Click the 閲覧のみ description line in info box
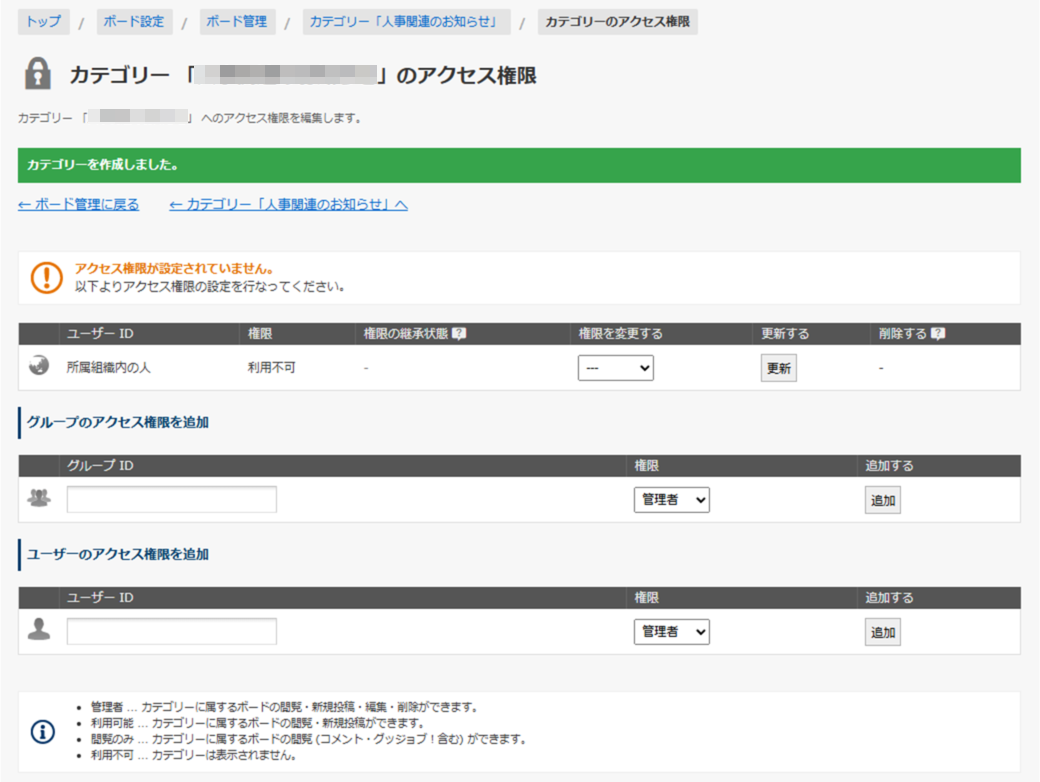Viewport: 1040px width, 782px height. (308, 739)
